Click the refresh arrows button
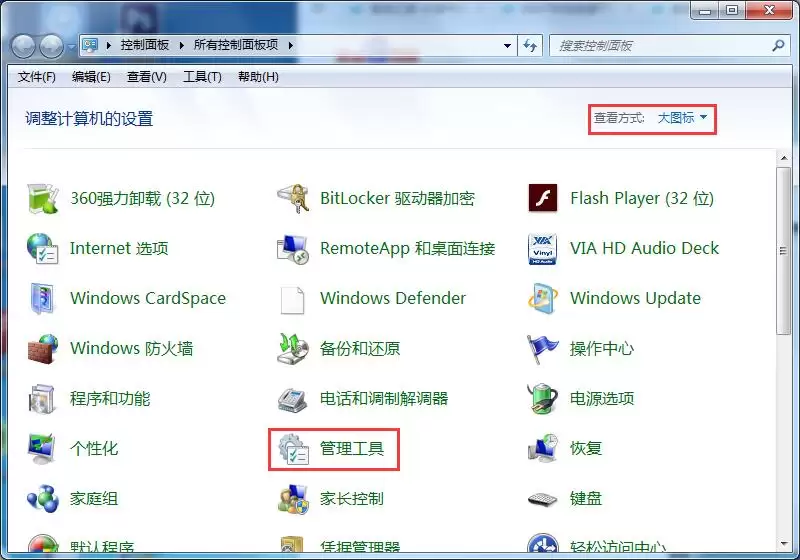 (x=530, y=46)
